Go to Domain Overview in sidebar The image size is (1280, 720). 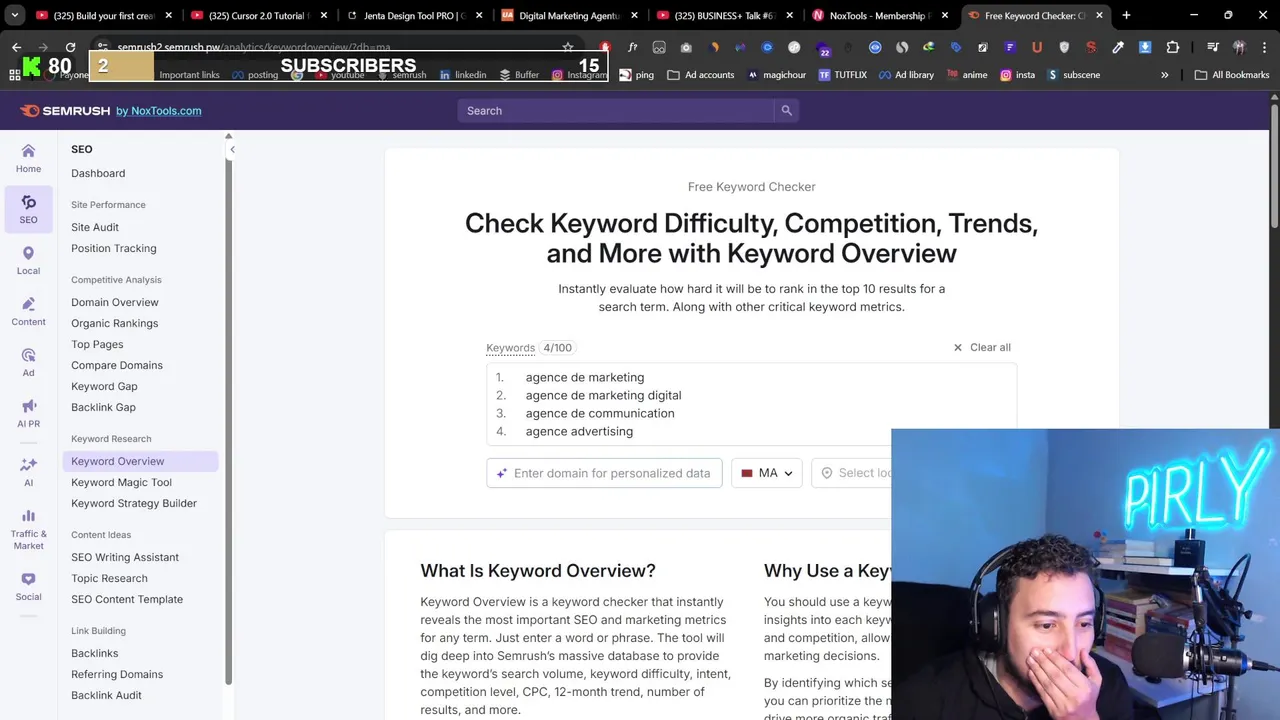(115, 302)
